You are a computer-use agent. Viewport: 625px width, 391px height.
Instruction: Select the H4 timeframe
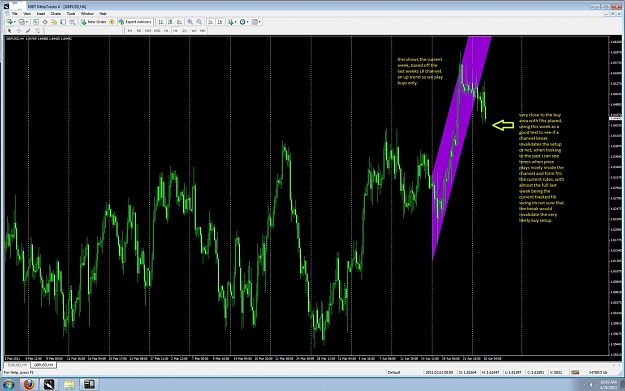[175, 31]
